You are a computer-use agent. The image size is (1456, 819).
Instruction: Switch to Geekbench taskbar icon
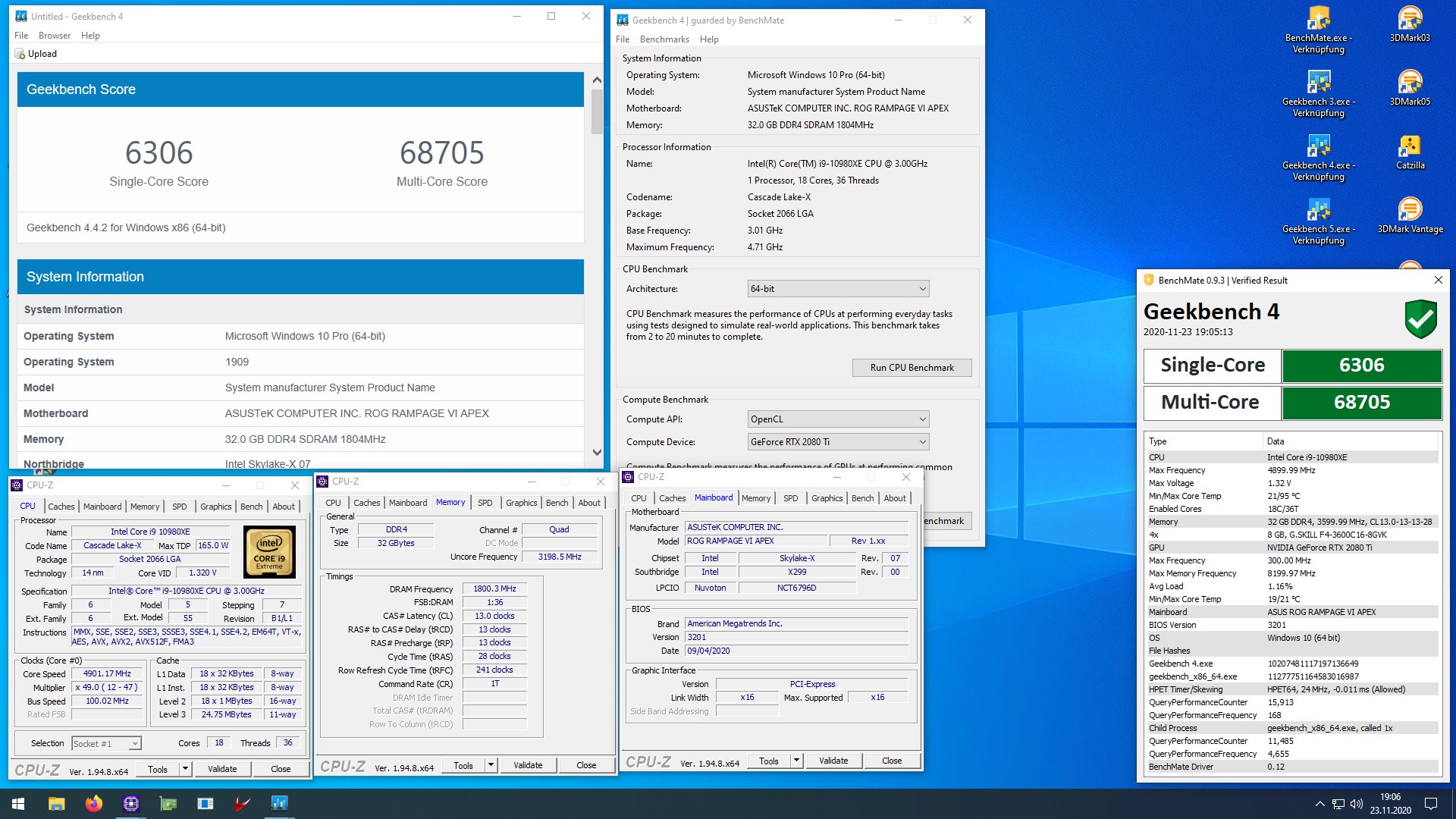click(279, 804)
